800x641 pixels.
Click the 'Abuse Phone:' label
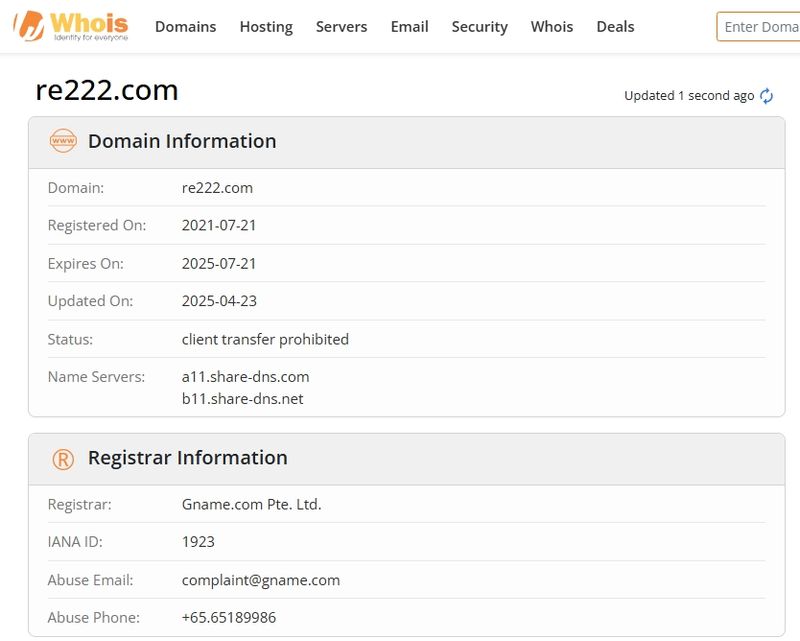coord(94,618)
